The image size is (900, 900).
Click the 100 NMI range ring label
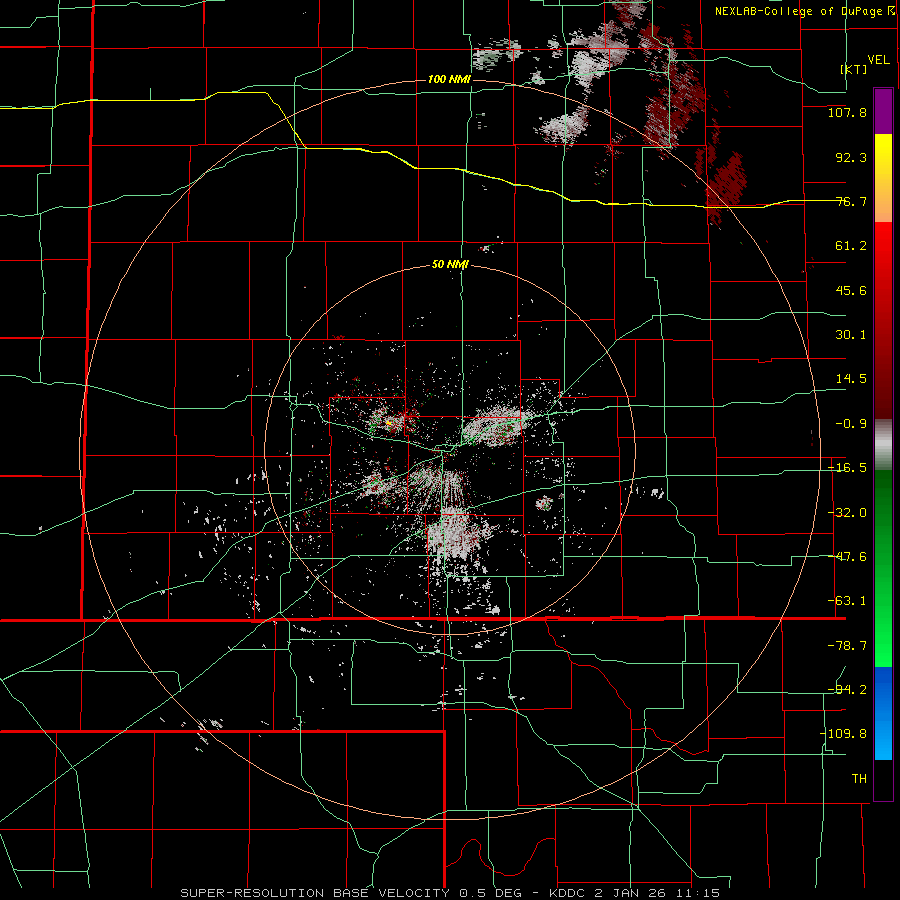coord(449,79)
